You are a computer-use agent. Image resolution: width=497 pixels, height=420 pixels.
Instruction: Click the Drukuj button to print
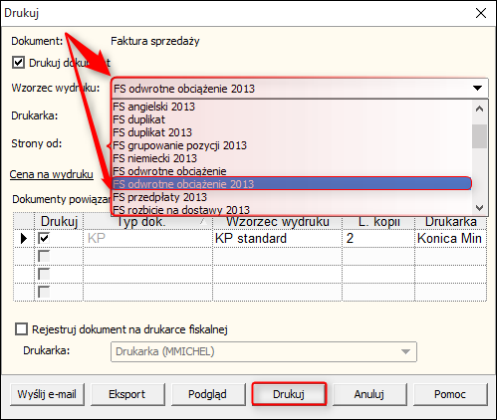289,394
